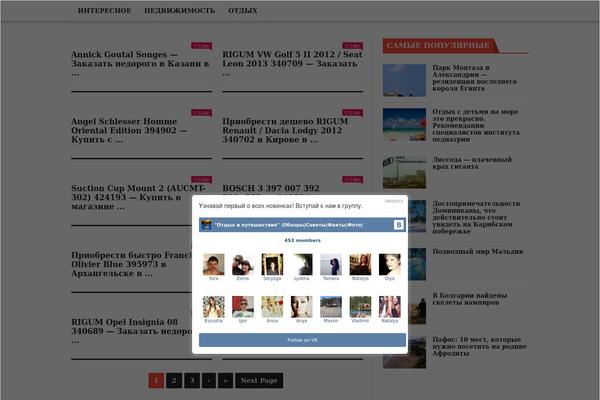Click the Like badge on Suction Cup post

pyautogui.click(x=201, y=180)
